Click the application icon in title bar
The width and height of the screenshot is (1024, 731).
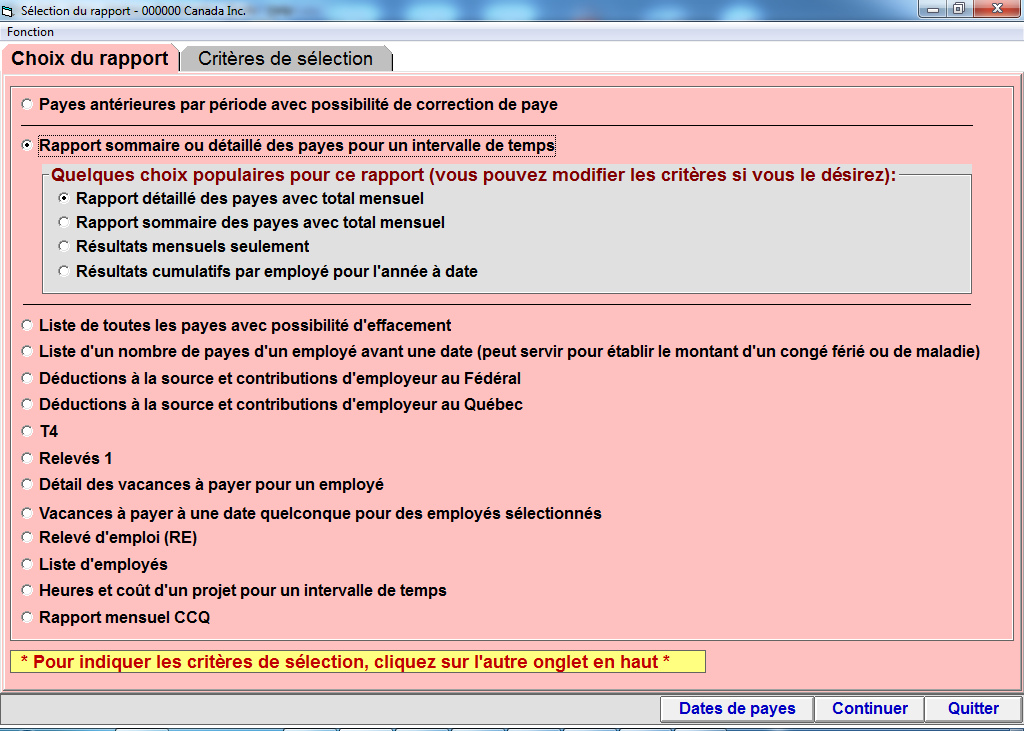pos(10,10)
